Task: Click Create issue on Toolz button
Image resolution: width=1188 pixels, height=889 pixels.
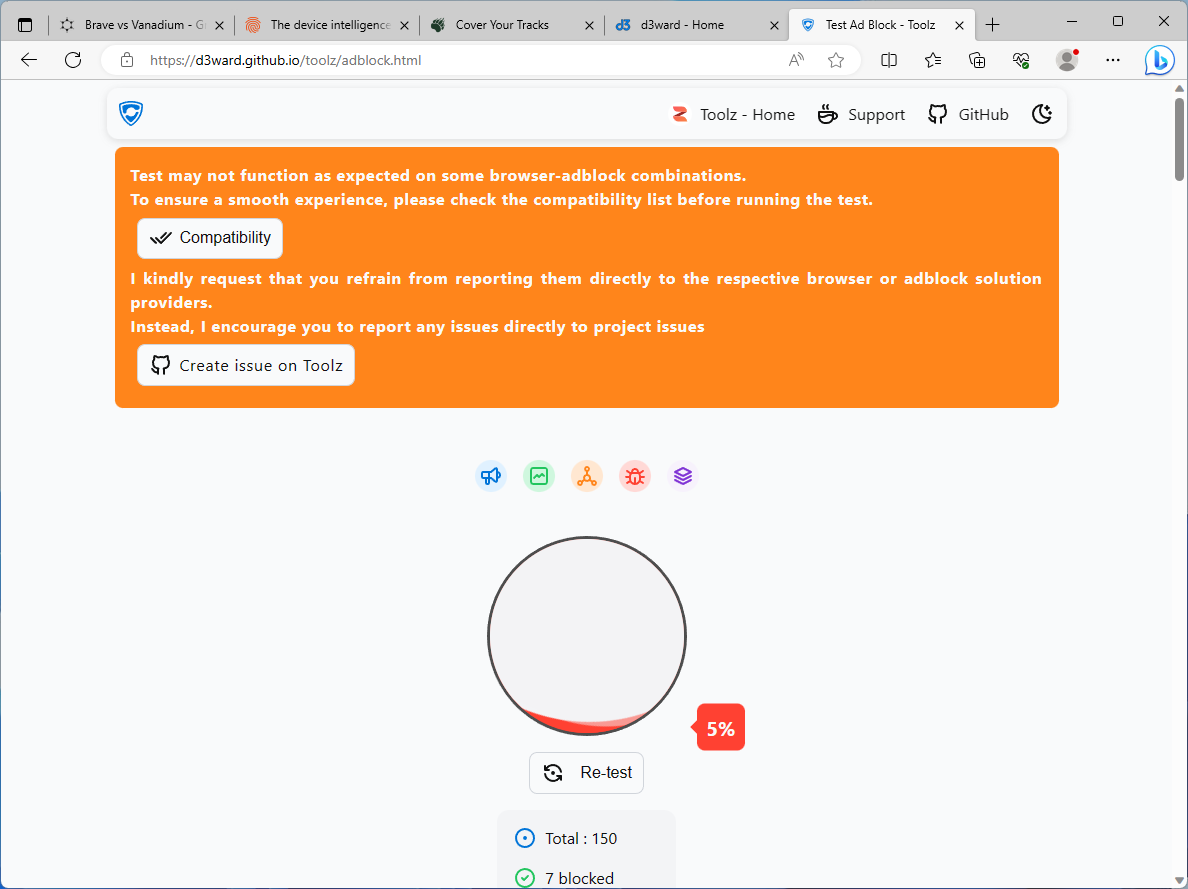Action: [x=245, y=365]
